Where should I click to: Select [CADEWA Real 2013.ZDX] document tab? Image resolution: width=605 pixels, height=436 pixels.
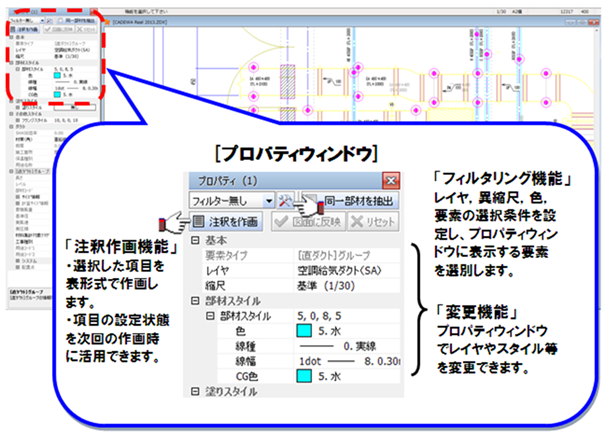coord(139,22)
